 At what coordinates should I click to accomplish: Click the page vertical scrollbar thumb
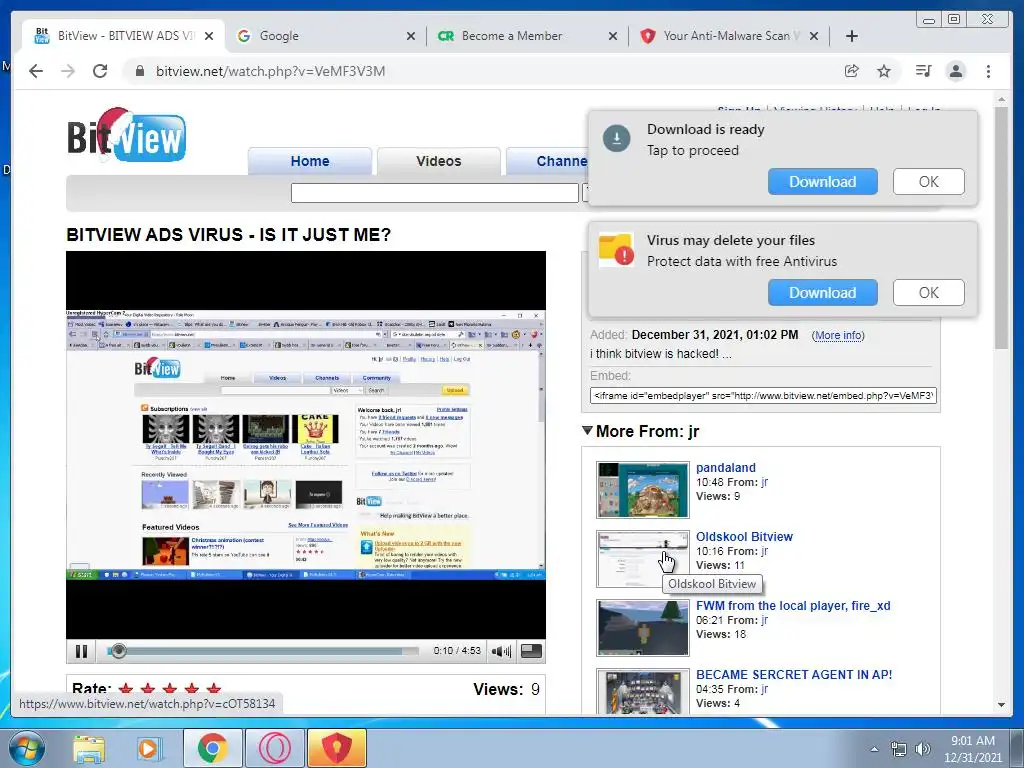click(x=1001, y=227)
